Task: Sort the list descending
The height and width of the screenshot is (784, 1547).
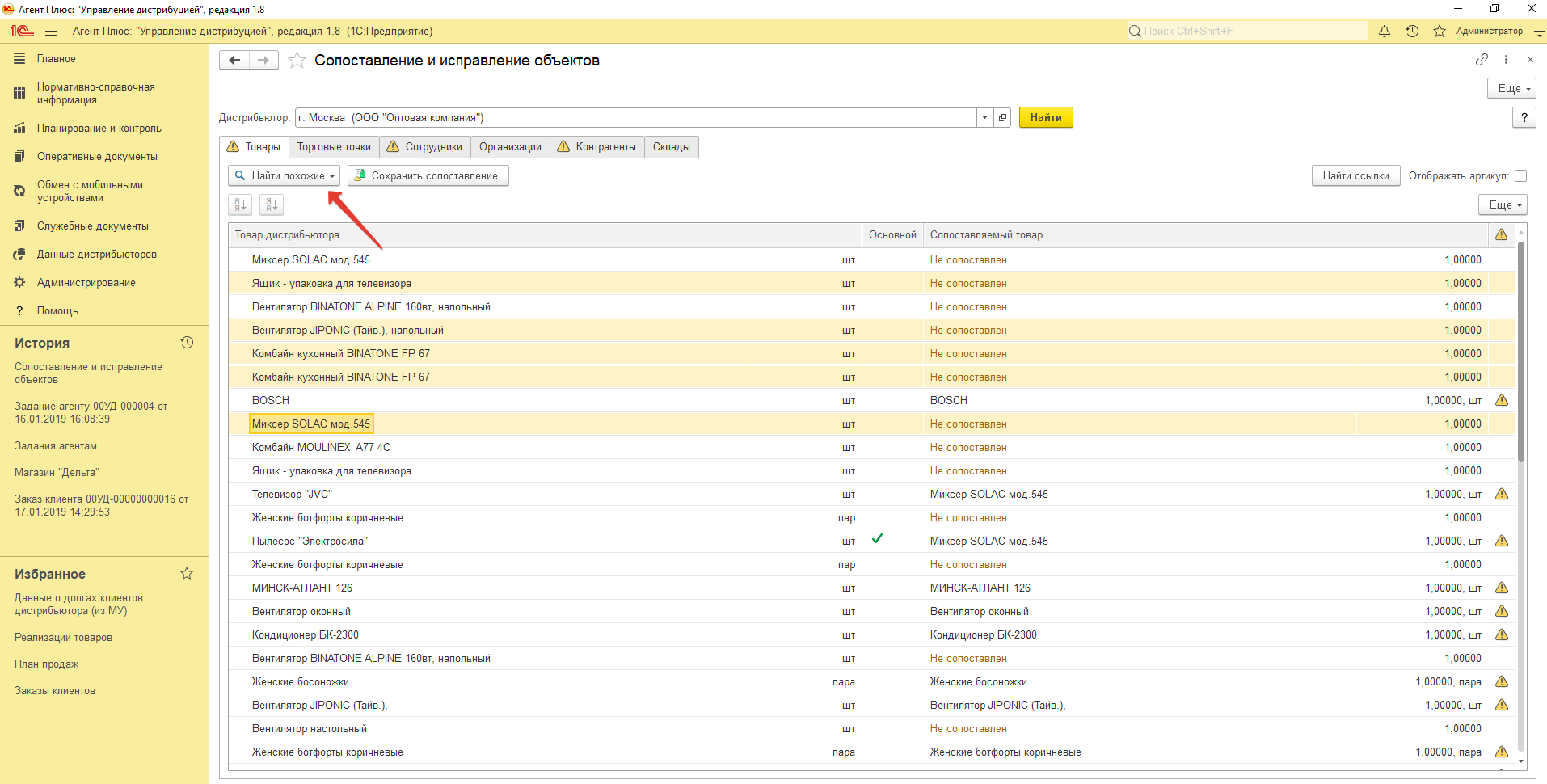Action: [272, 204]
